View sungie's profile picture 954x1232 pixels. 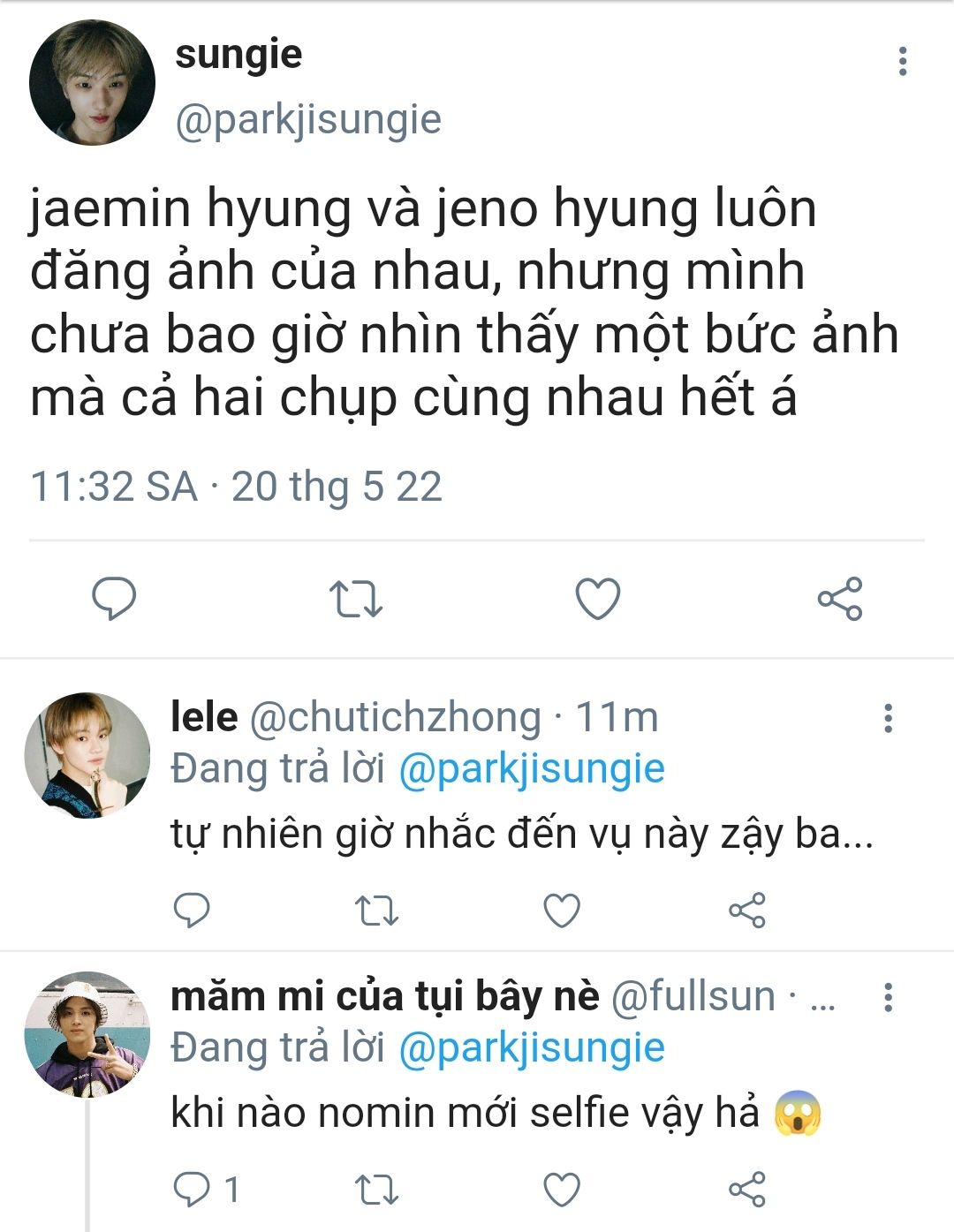[92, 82]
